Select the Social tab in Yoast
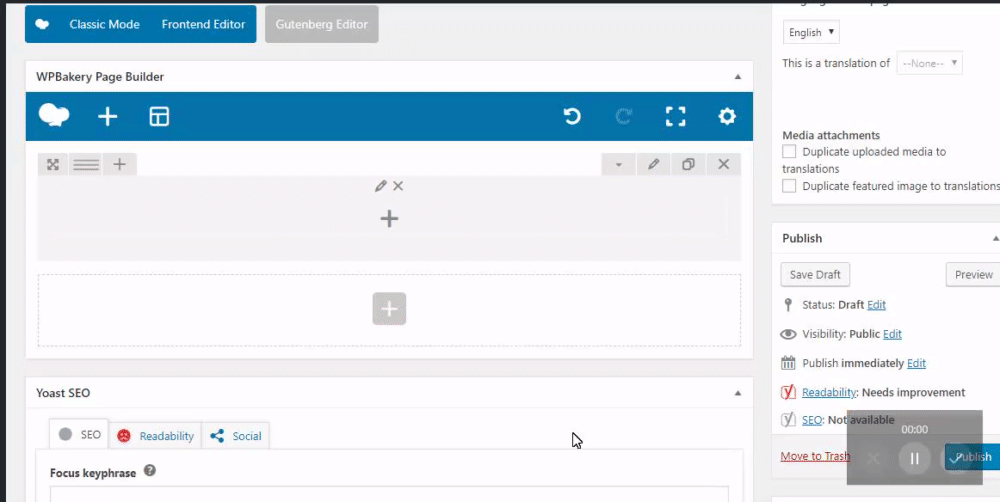The image size is (1000, 502). [x=236, y=436]
